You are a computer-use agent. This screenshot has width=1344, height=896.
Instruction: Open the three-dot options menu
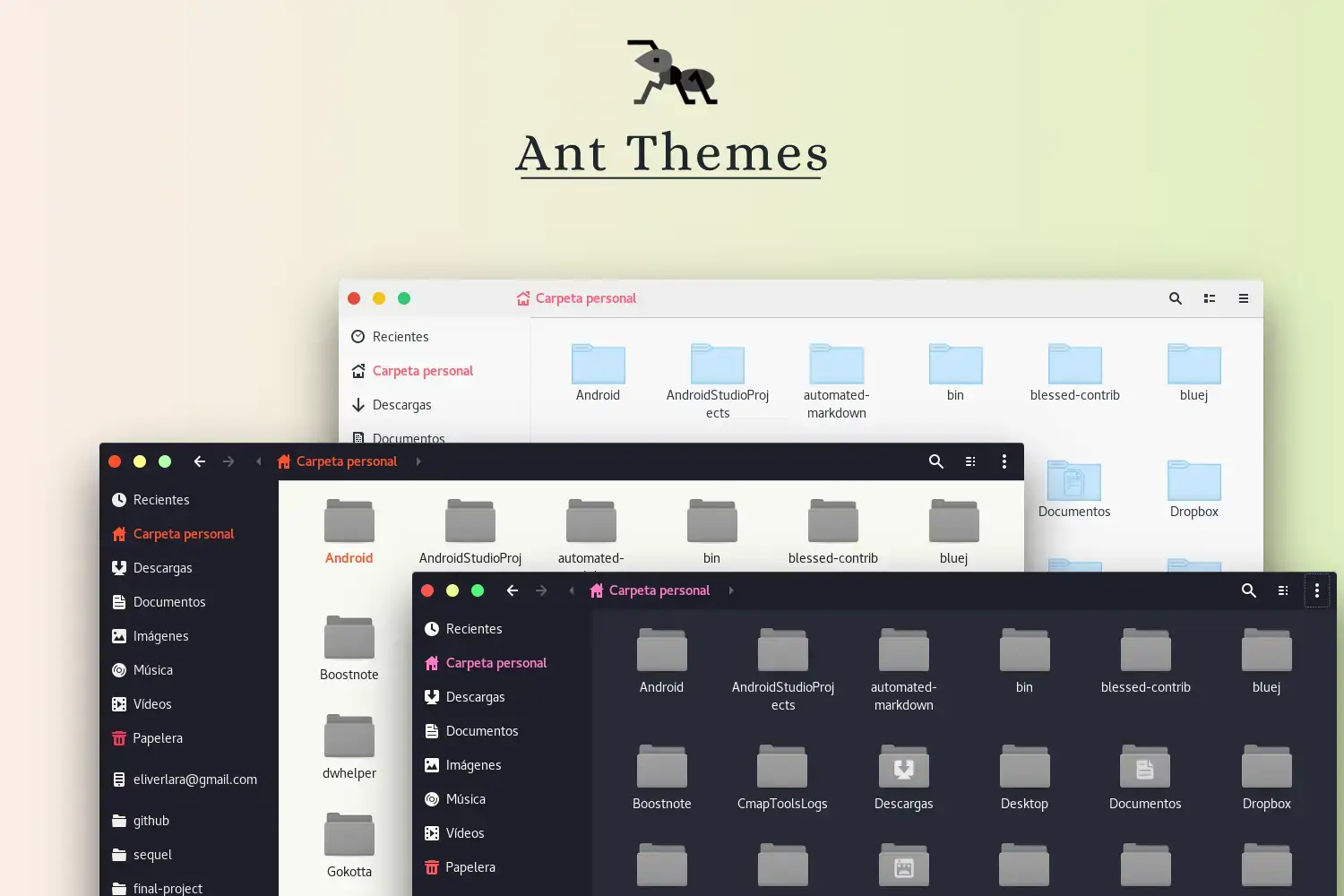[1316, 590]
